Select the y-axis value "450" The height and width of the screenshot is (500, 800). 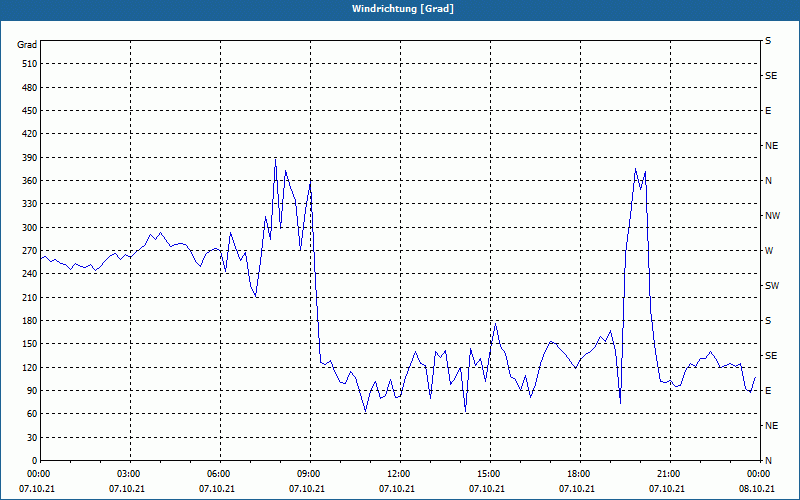point(30,111)
